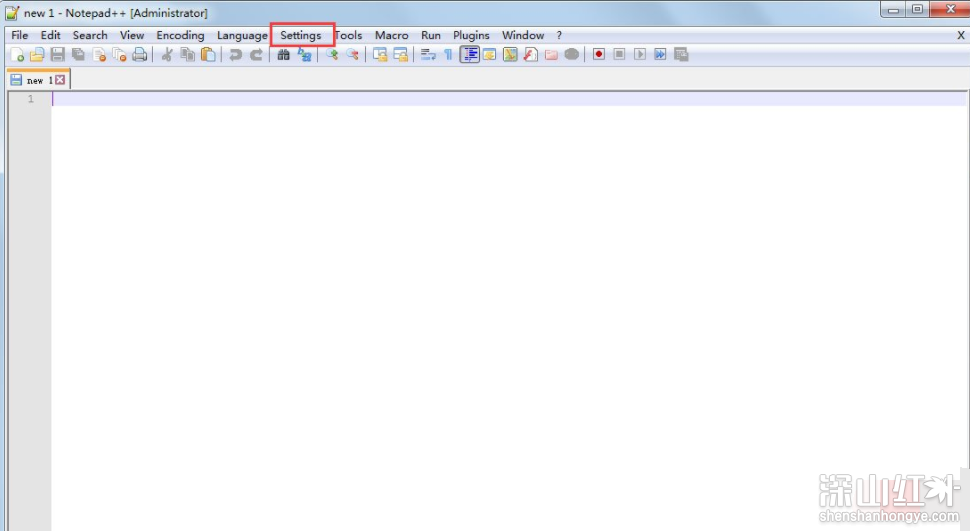Stop macro recording with the square button
The height and width of the screenshot is (531, 970).
[x=619, y=54]
